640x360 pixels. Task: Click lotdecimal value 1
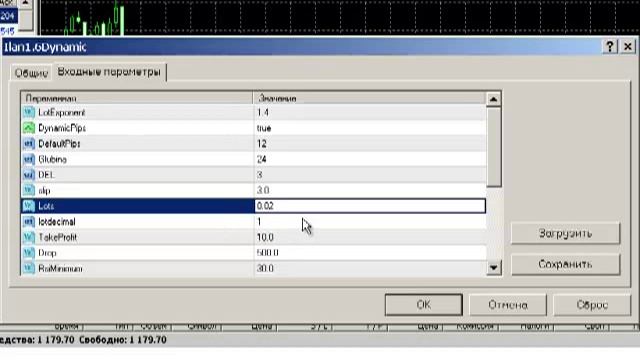[x=259, y=222]
